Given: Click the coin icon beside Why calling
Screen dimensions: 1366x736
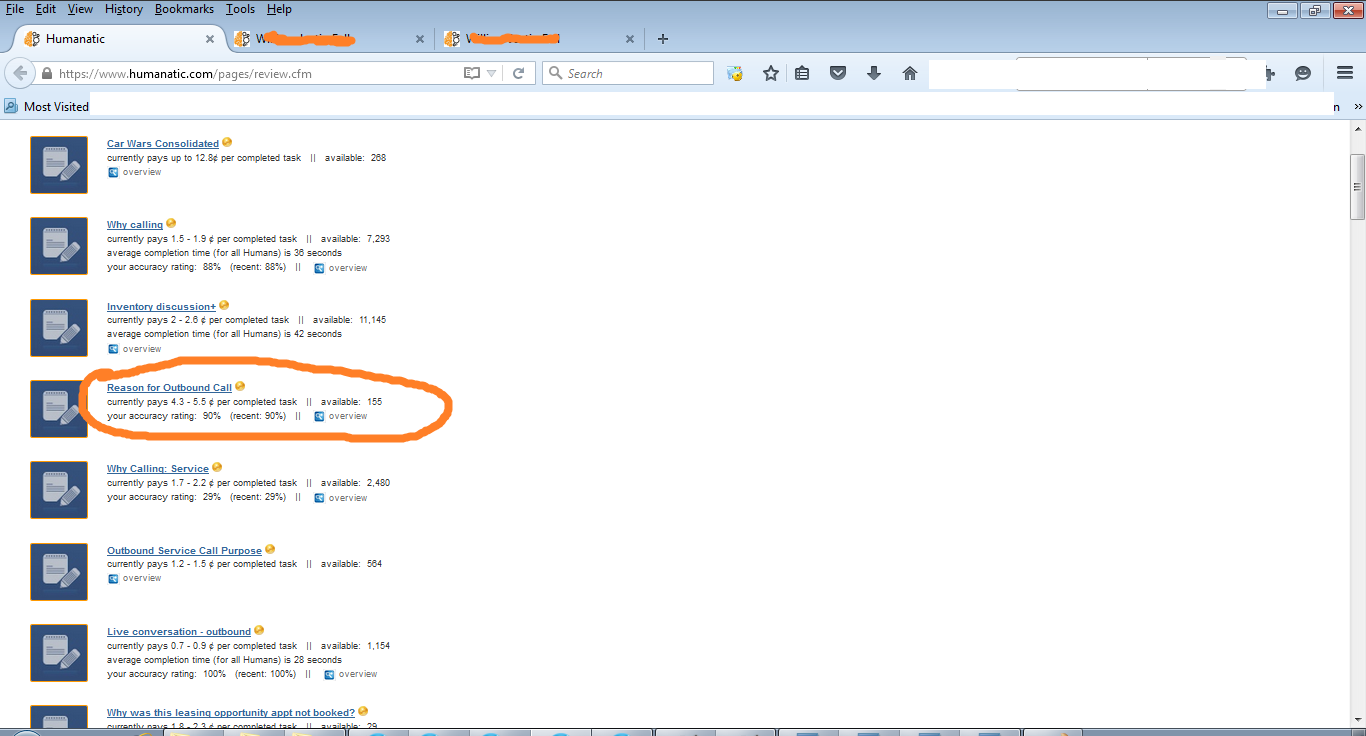Looking at the screenshot, I should coord(171,223).
